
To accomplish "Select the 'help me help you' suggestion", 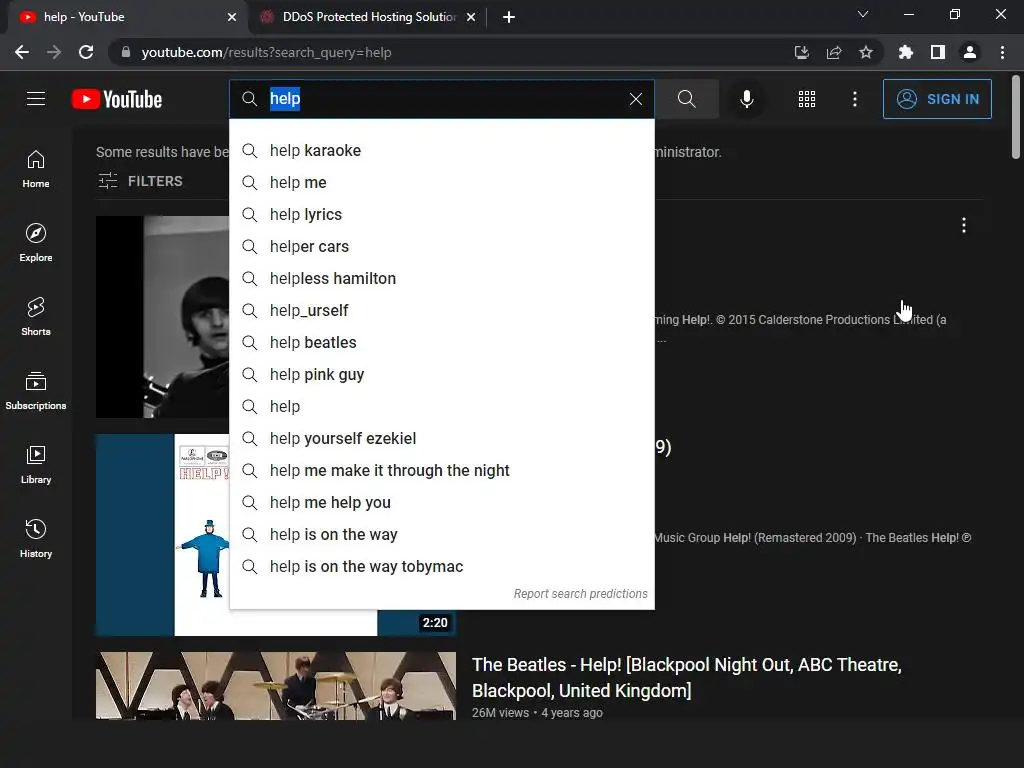I will (x=441, y=502).
